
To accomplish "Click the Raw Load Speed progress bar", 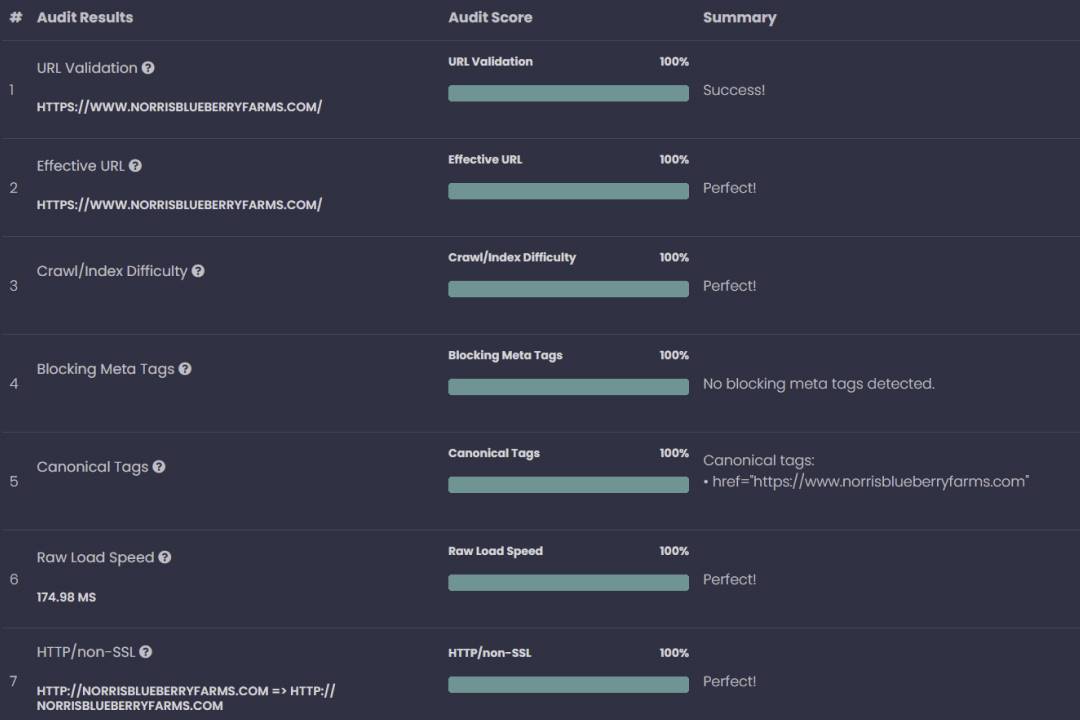I will [x=568, y=582].
